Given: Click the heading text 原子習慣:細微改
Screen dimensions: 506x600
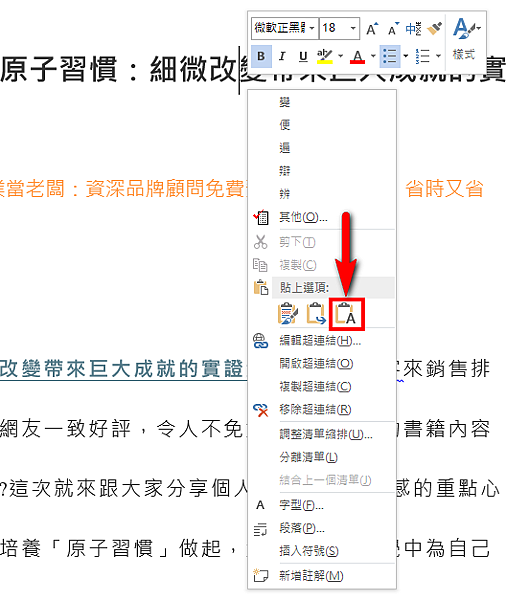Looking at the screenshot, I should click(118, 69).
